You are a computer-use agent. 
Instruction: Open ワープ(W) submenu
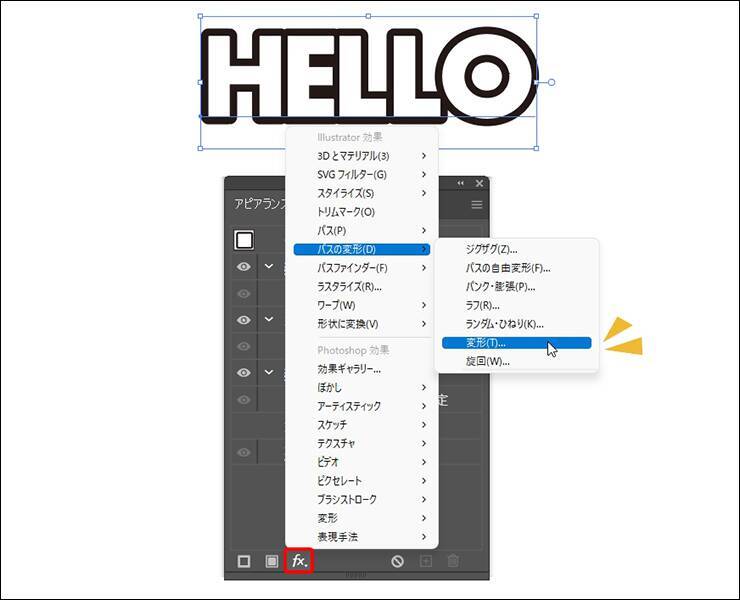tap(362, 305)
